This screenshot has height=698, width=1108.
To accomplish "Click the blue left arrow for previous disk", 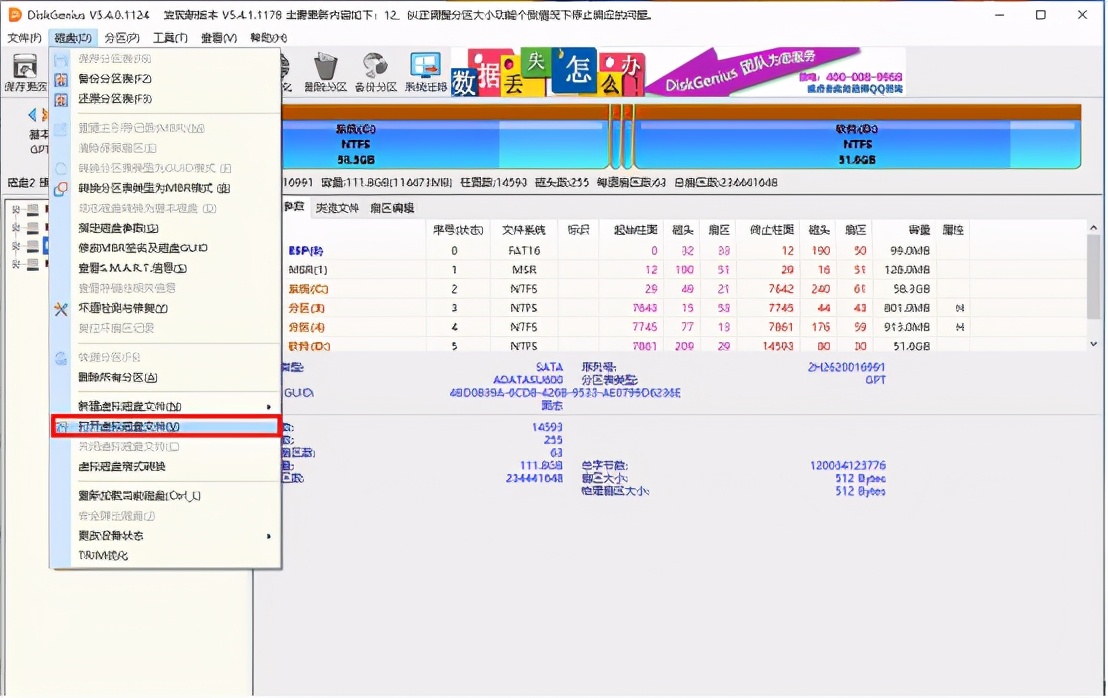I will pyautogui.click(x=32, y=114).
